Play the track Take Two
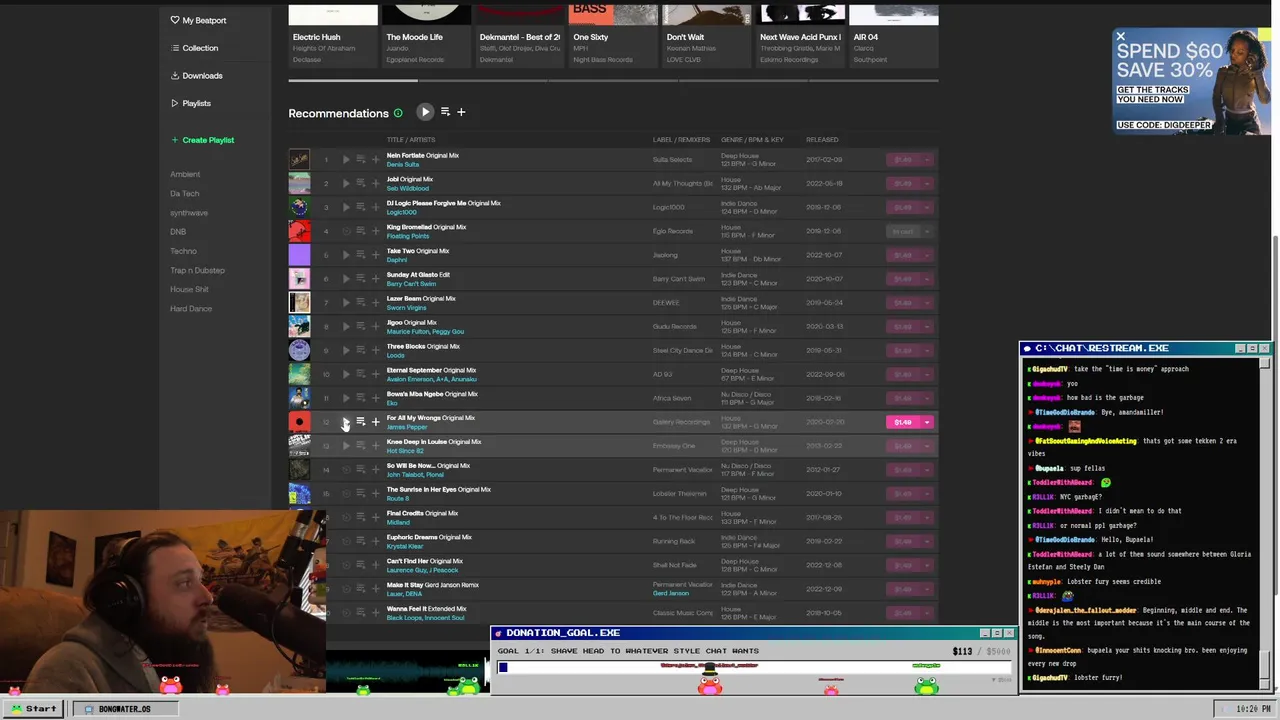Image resolution: width=1280 pixels, height=720 pixels. pos(346,255)
